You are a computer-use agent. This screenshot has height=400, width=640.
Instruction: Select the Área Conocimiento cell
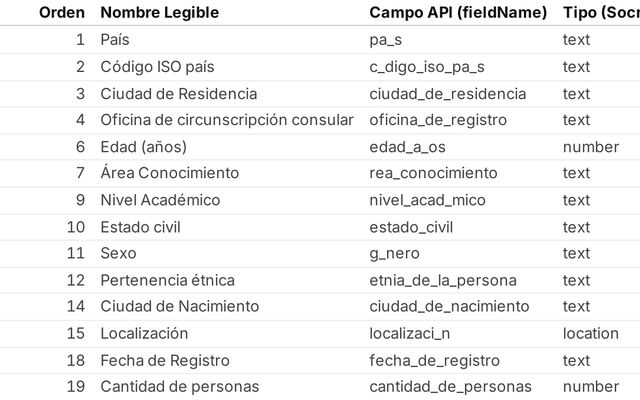click(x=170, y=173)
